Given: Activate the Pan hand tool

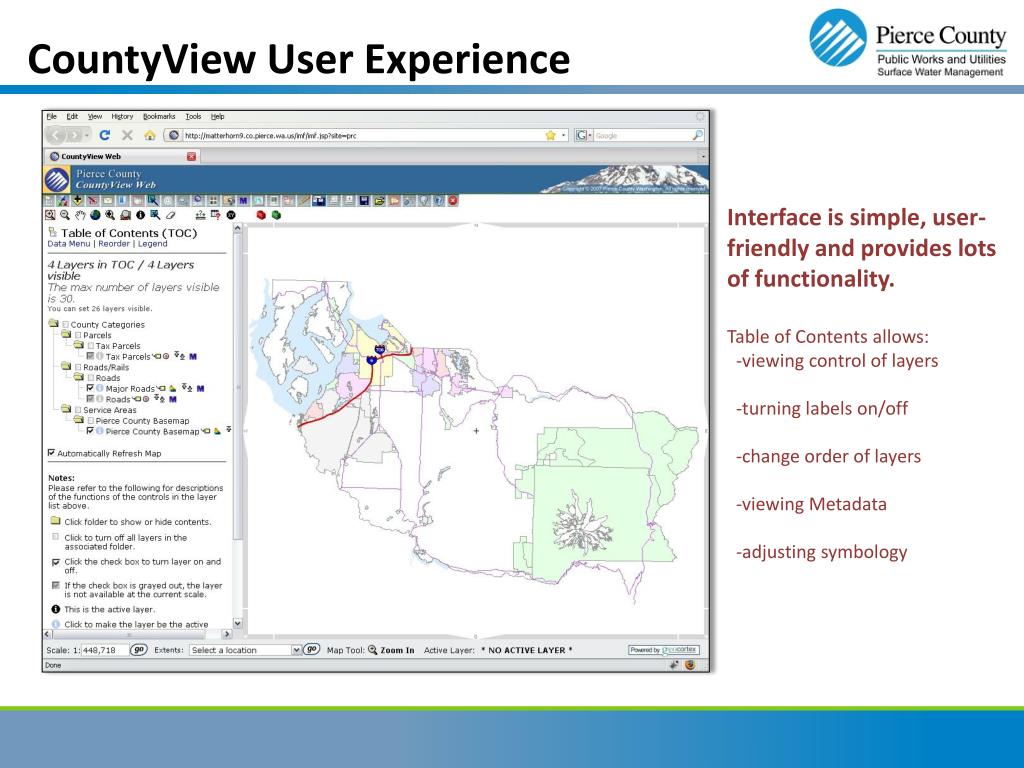Looking at the screenshot, I should [x=80, y=215].
